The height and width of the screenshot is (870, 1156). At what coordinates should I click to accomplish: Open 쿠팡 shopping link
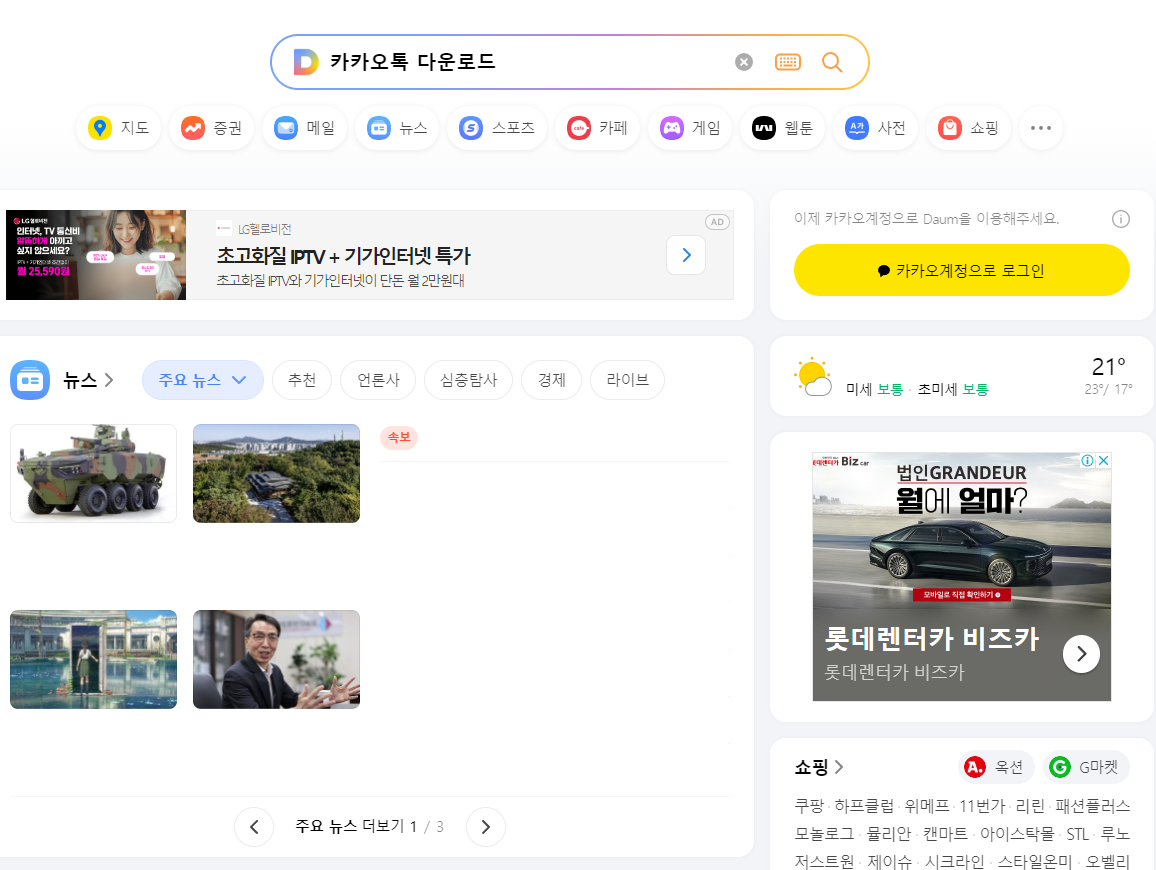point(809,806)
